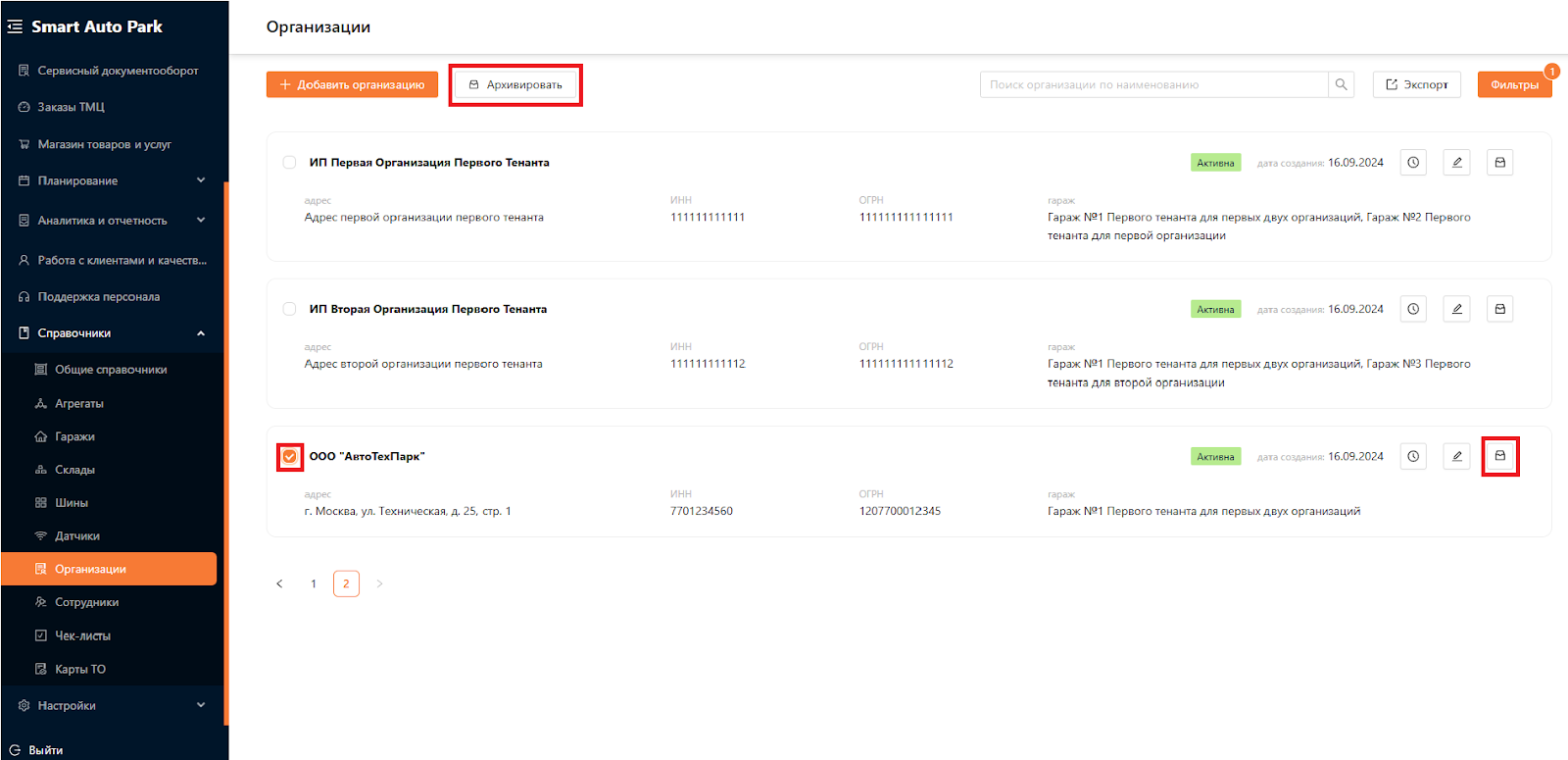Uncheck the ООО "АвтоТехПарк" checkbox
This screenshot has height=760, width=1568.
coord(289,456)
